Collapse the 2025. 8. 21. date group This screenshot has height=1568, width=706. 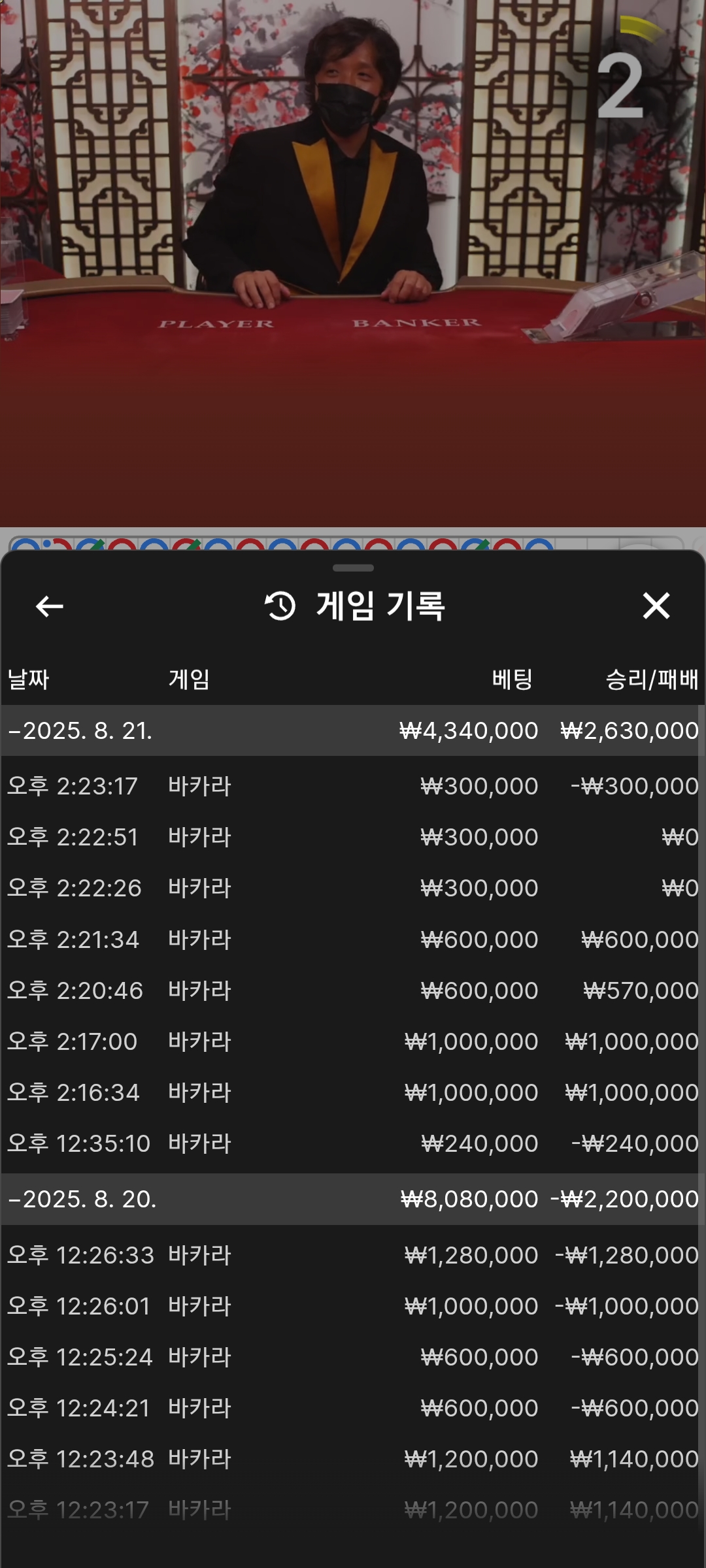pos(353,730)
